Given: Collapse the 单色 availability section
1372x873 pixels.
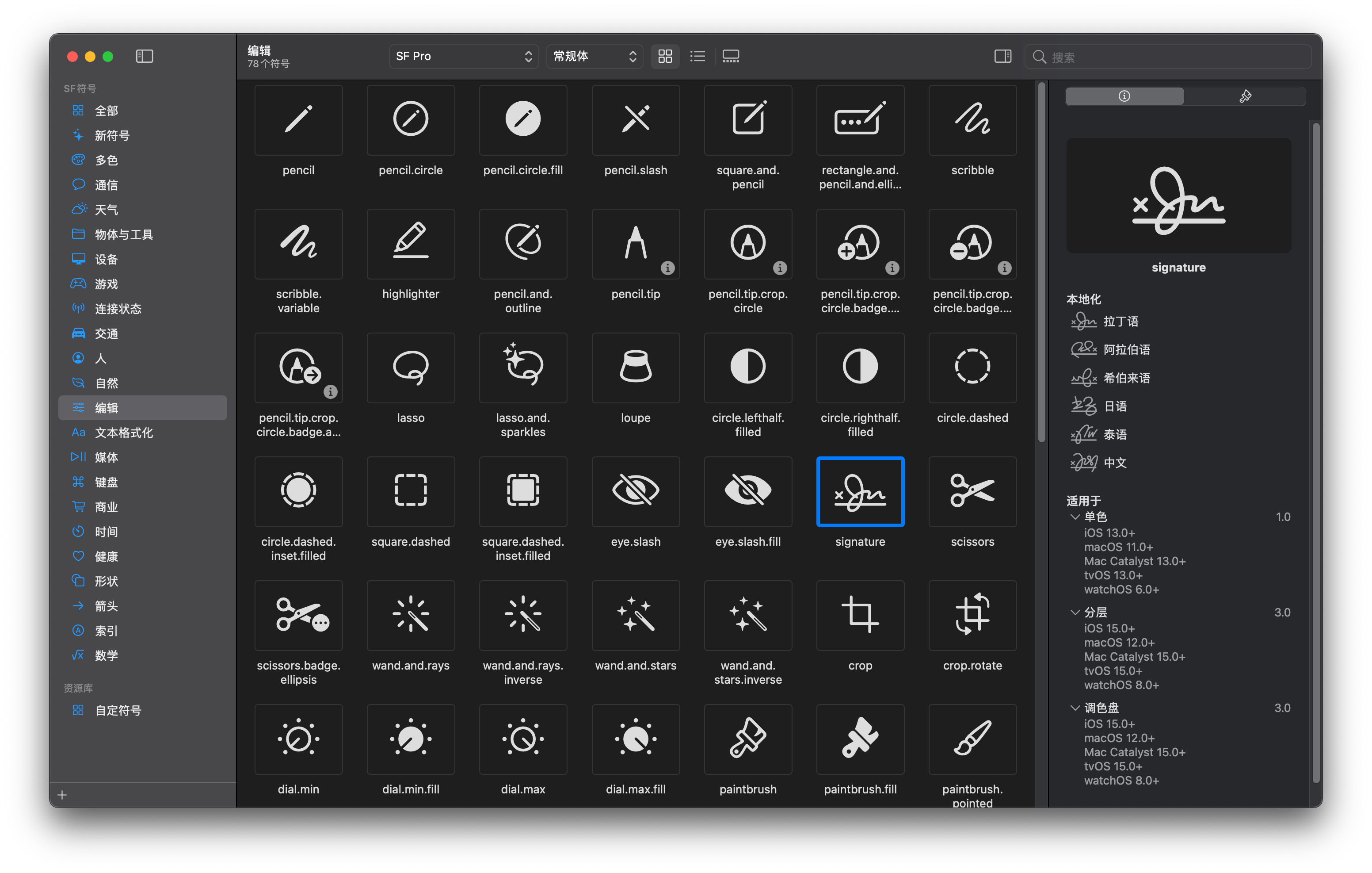Looking at the screenshot, I should [1075, 517].
